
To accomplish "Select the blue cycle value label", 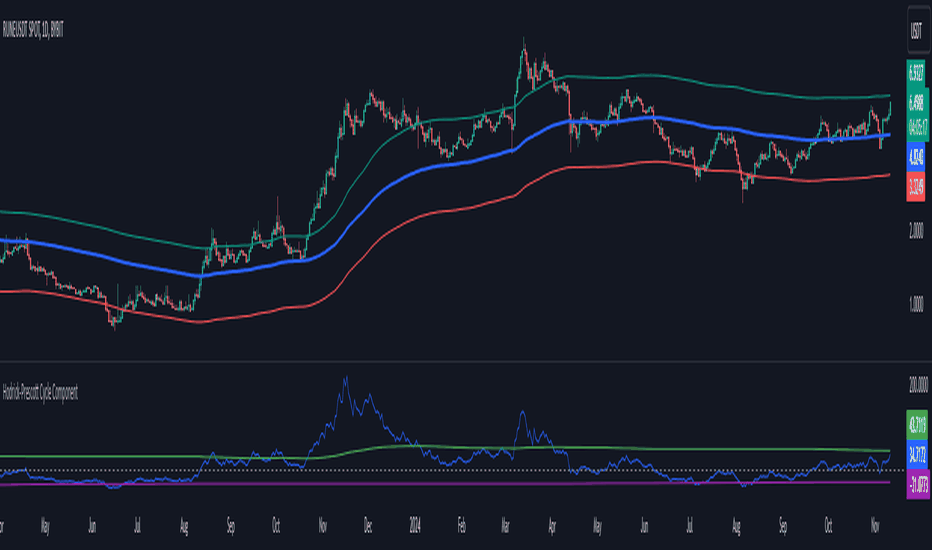I will click(x=917, y=455).
